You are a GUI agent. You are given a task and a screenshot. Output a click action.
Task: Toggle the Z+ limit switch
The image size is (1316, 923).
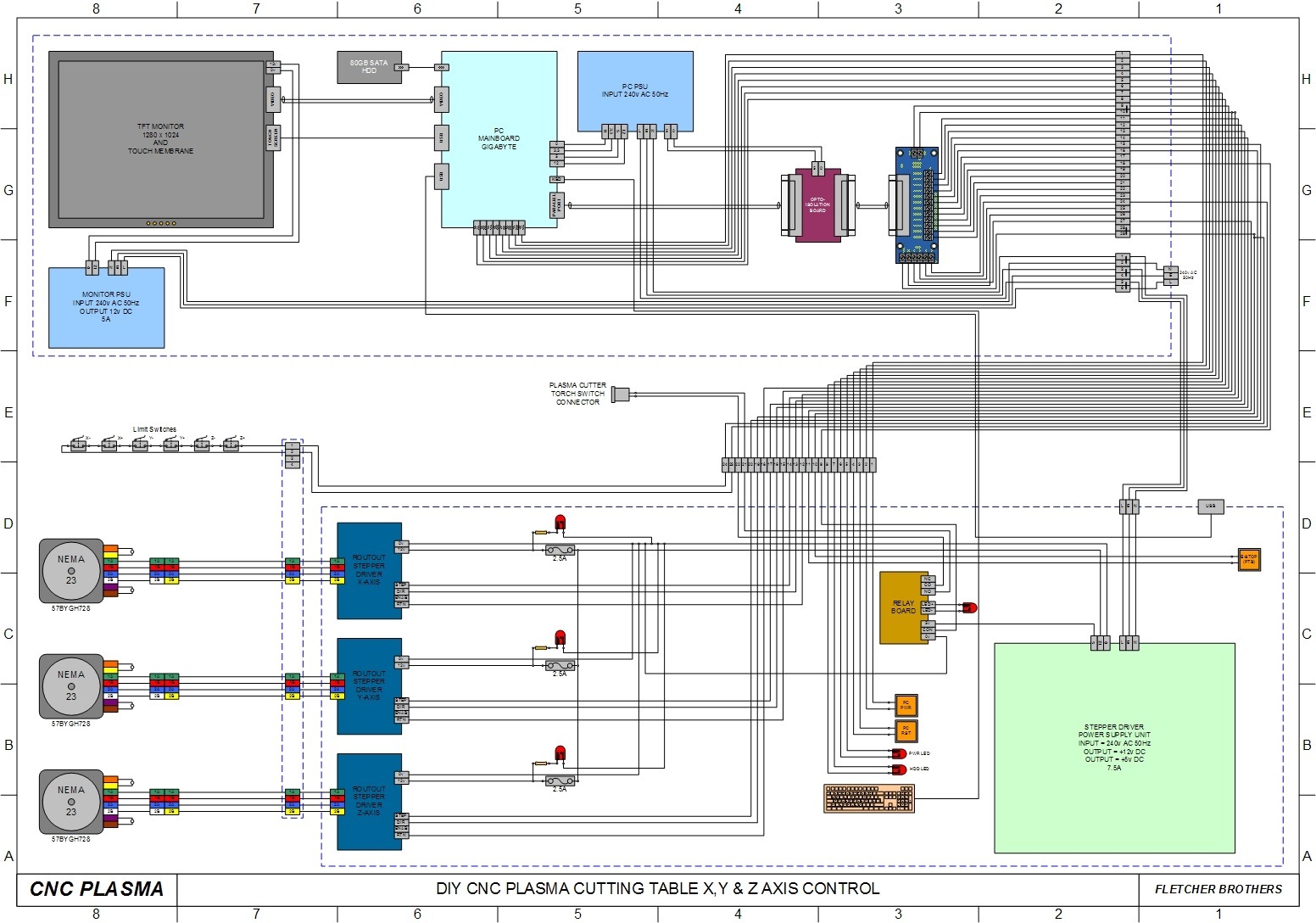[x=231, y=445]
